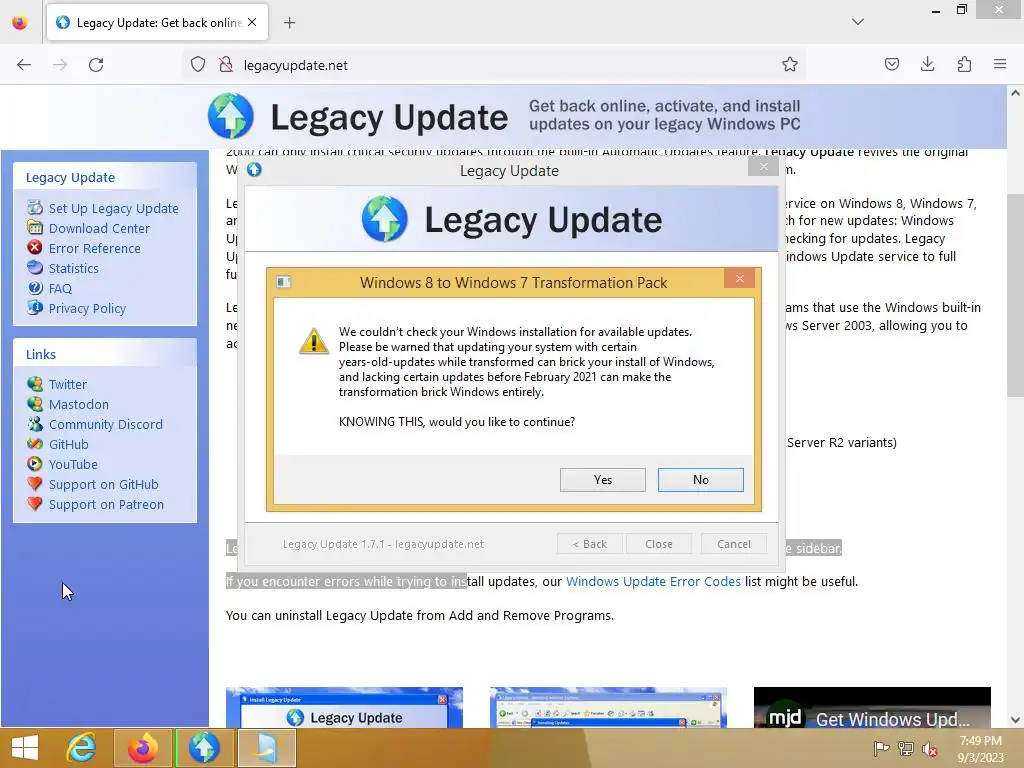This screenshot has height=768, width=1024.
Task: Click the tracking protection shield icon
Action: tap(198, 65)
